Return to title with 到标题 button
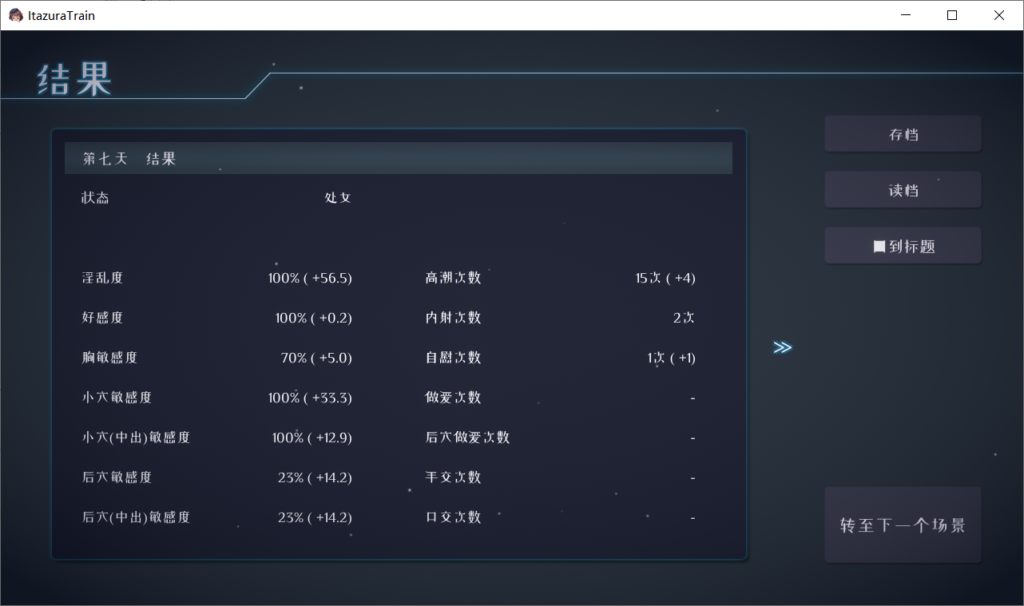Screen dimensions: 1024x606 click(x=903, y=246)
